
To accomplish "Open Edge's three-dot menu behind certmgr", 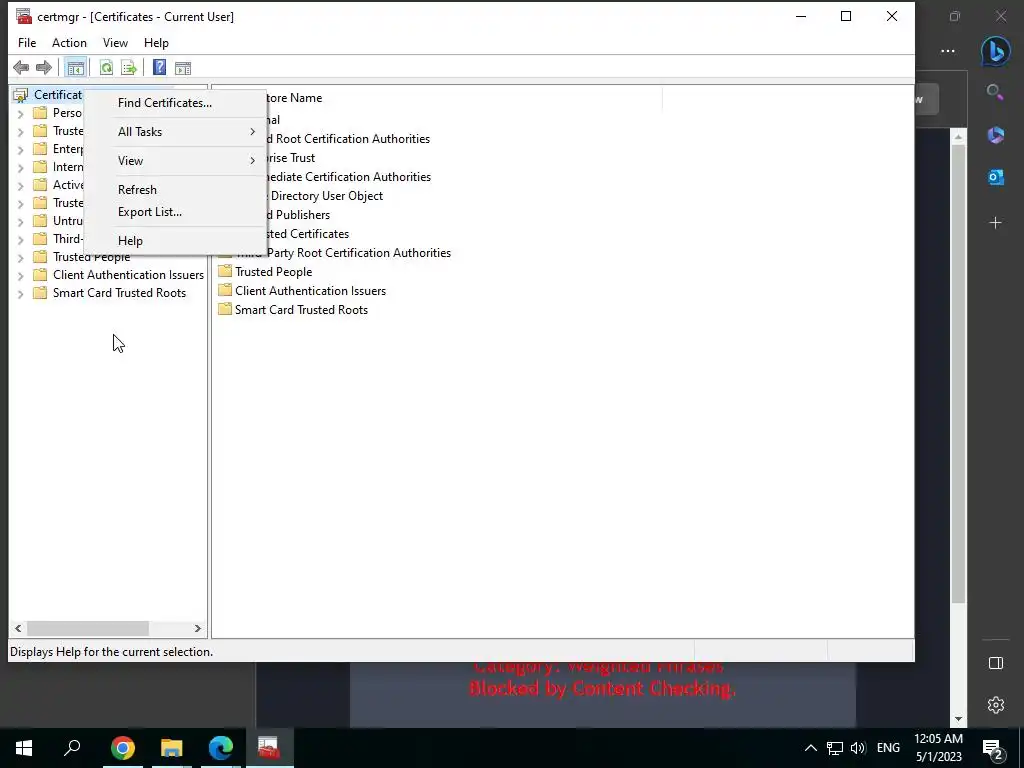I will 948,51.
